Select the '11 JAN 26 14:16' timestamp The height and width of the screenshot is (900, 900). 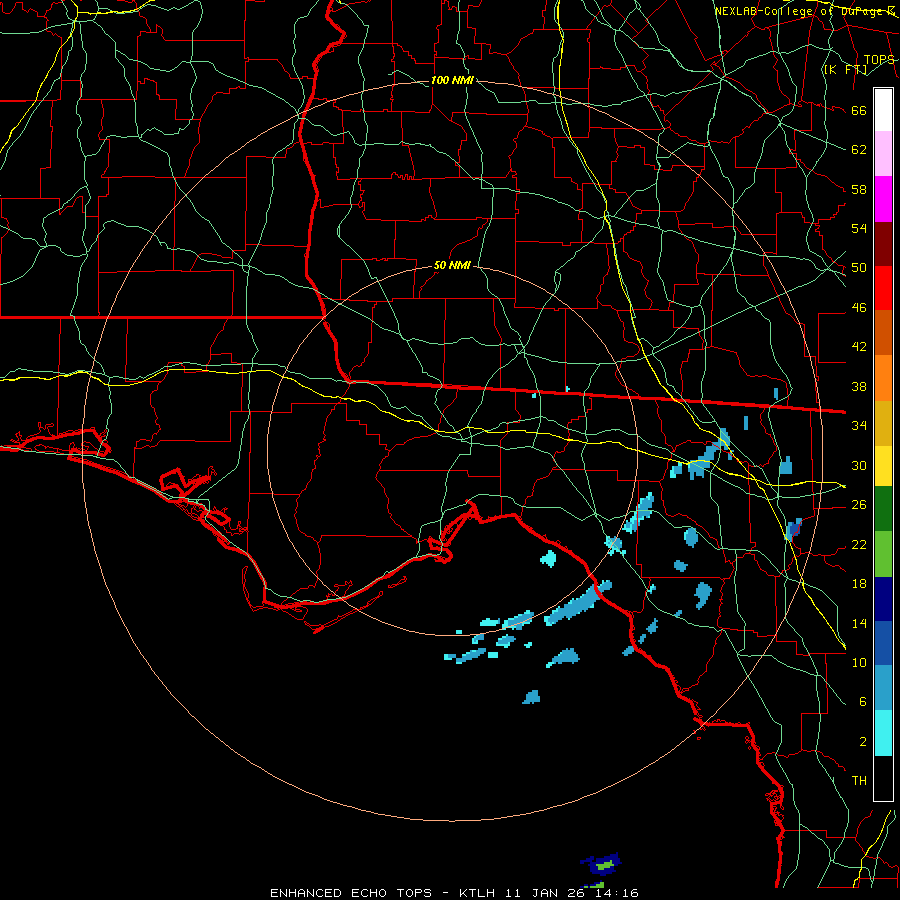click(572, 893)
